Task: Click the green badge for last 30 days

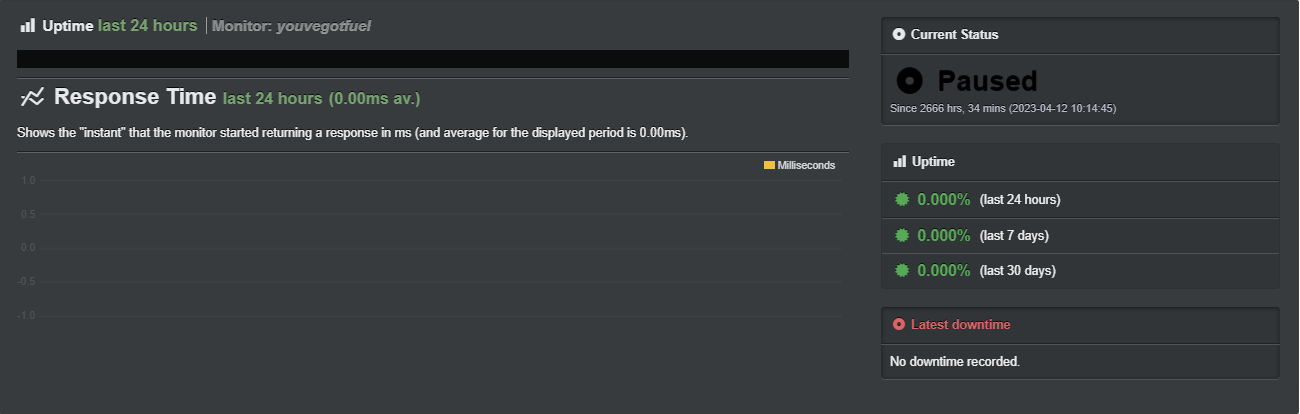Action: [901, 270]
